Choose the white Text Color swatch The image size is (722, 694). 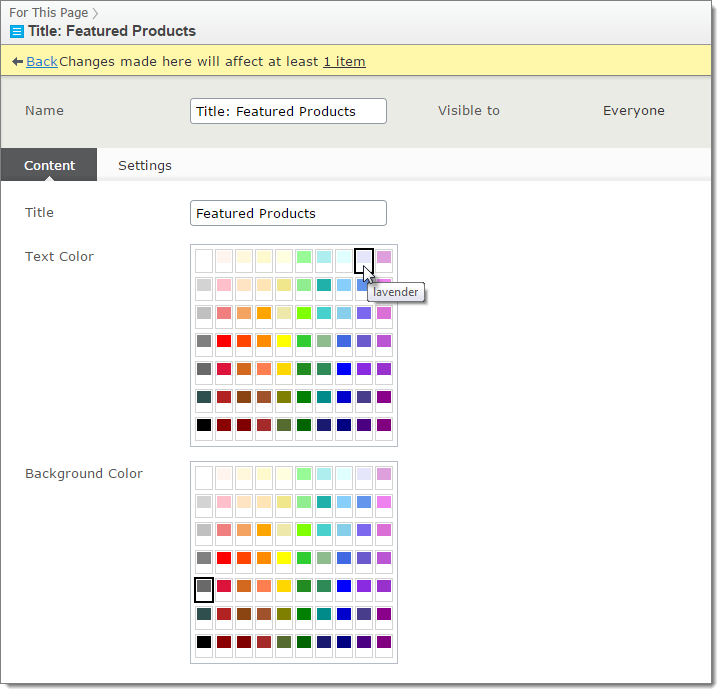[x=204, y=259]
